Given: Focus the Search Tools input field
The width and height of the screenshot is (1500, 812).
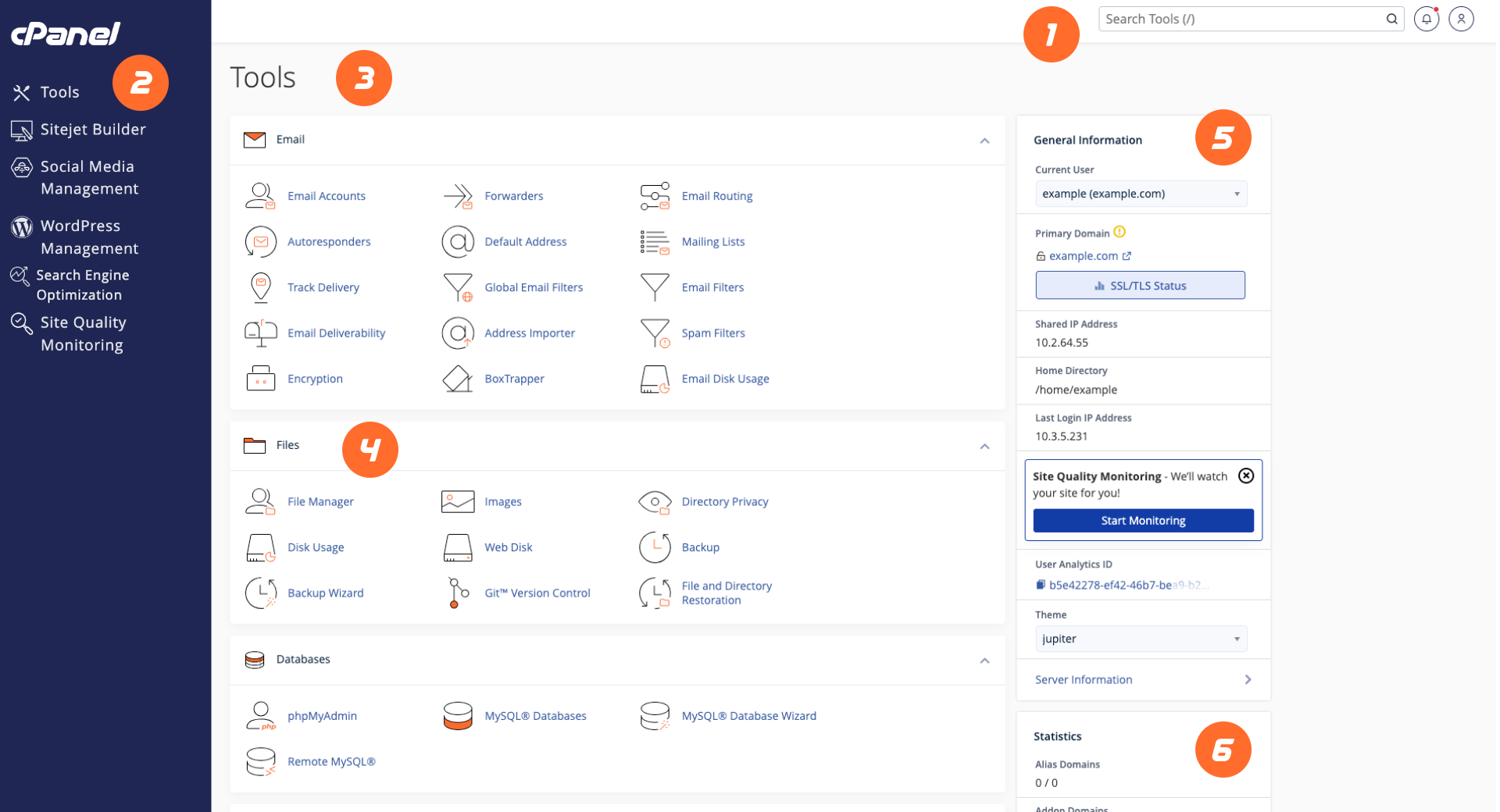Looking at the screenshot, I should click(x=1242, y=19).
